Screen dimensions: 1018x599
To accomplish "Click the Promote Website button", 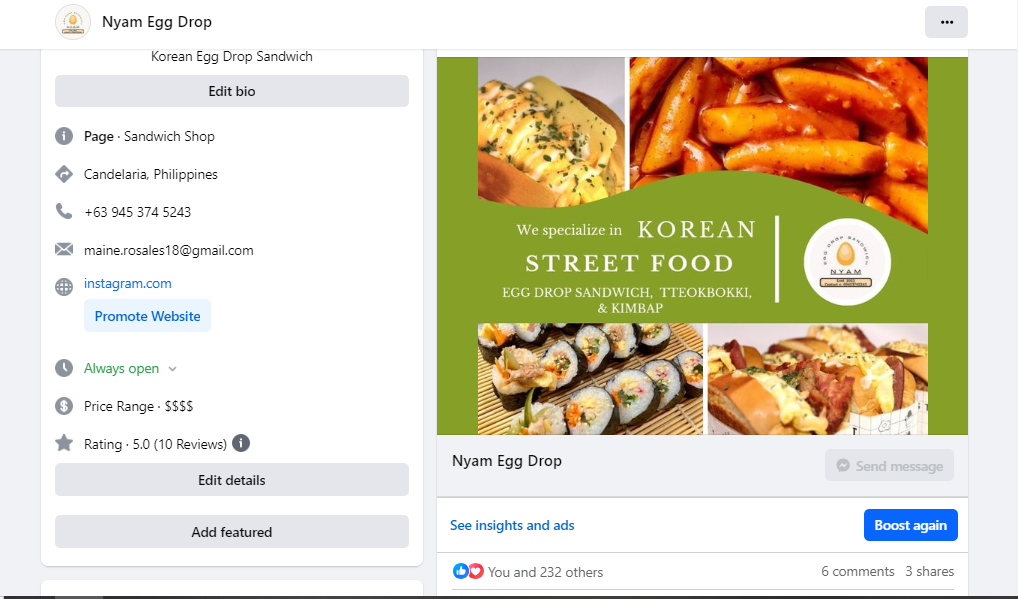I will 147,316.
